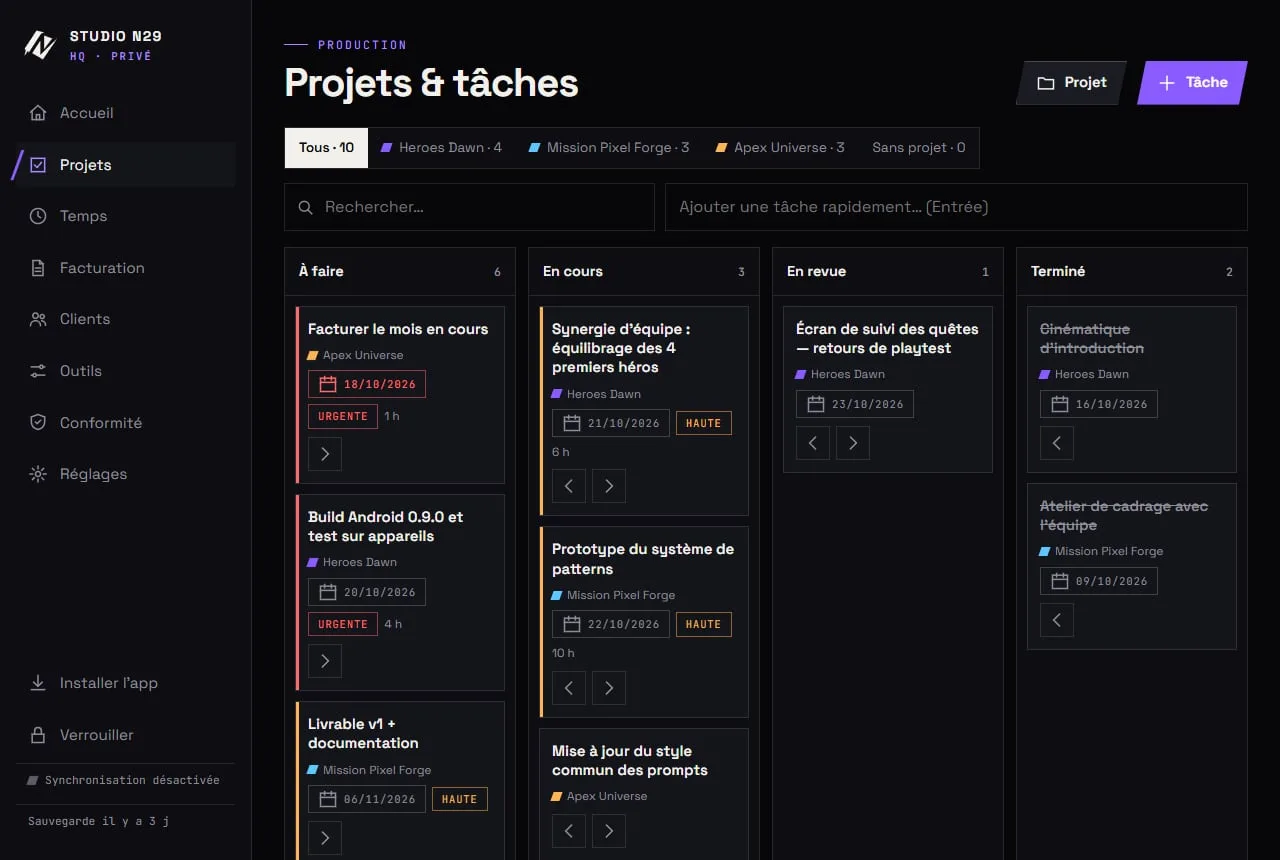This screenshot has height=860, width=1280.
Task: Go to Facturation in the sidebar
Action: point(125,268)
